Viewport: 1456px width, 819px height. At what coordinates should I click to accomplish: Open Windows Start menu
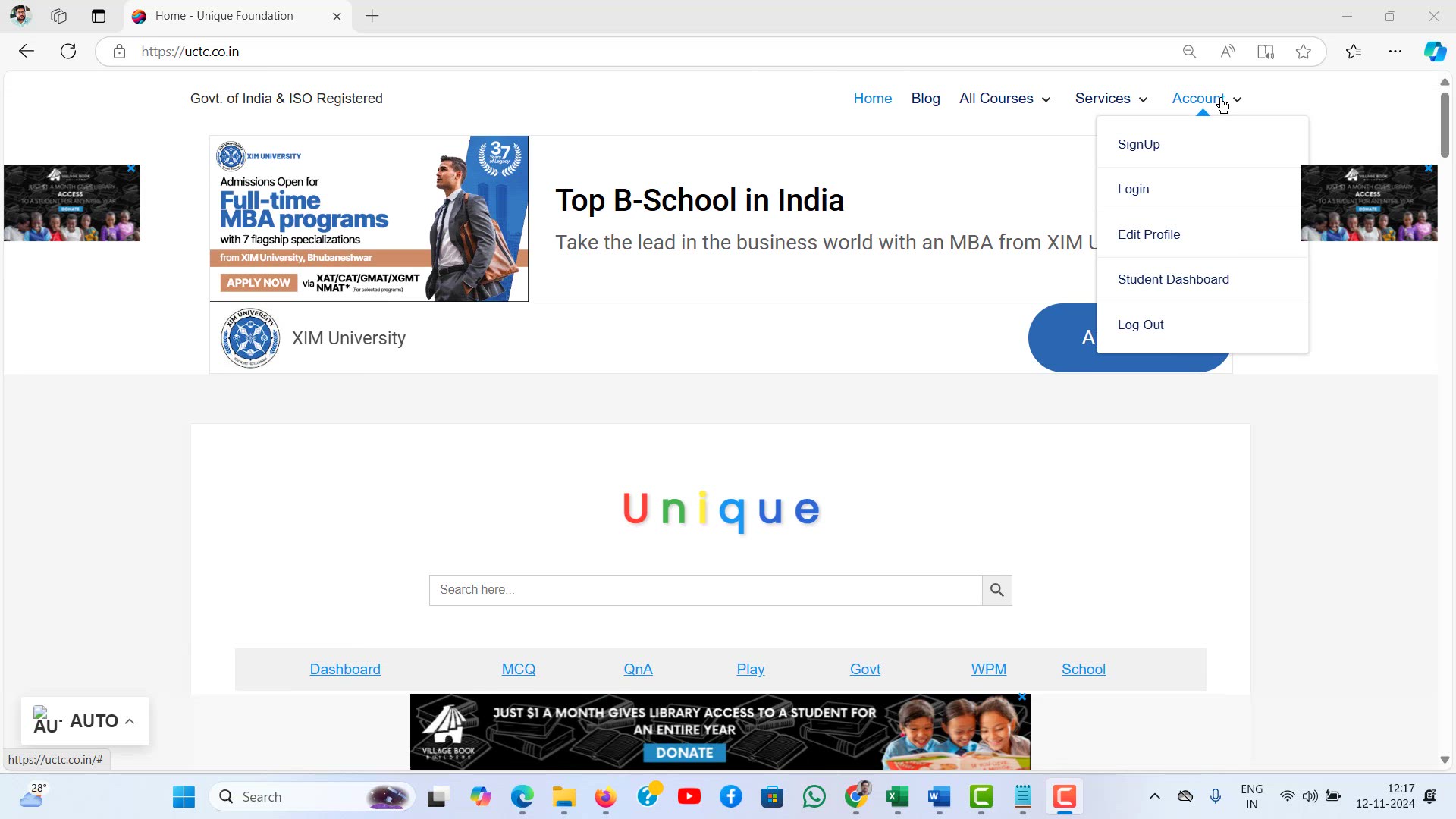pos(184,797)
